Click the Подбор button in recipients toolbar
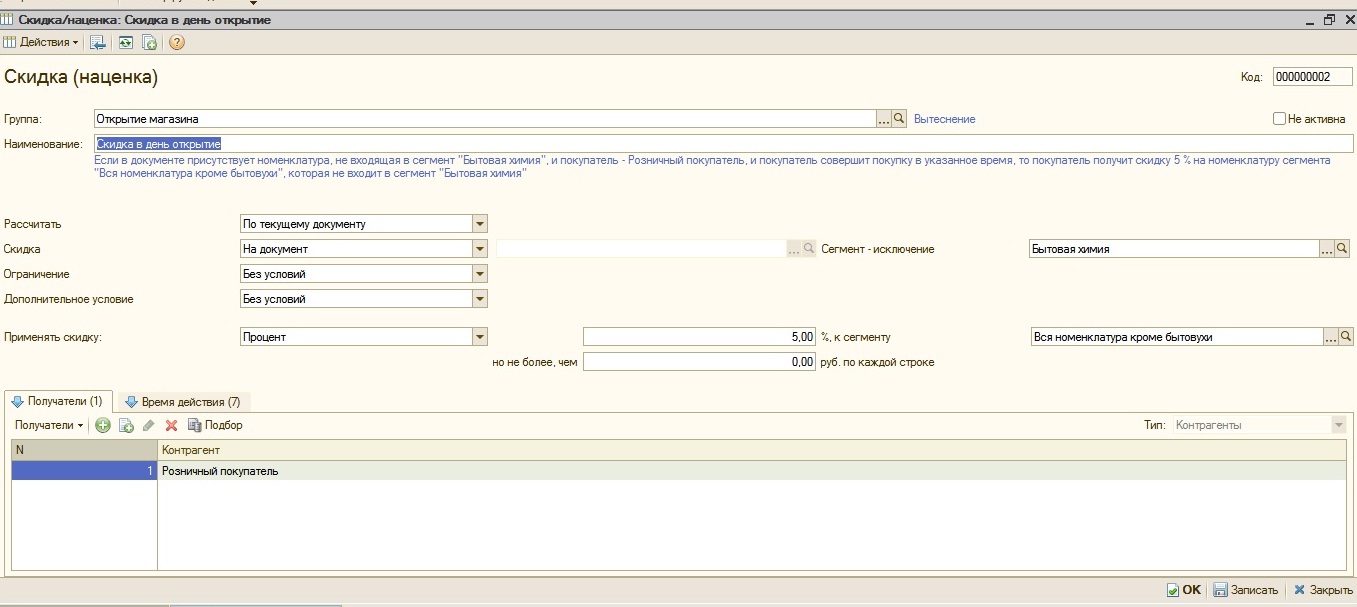 216,425
